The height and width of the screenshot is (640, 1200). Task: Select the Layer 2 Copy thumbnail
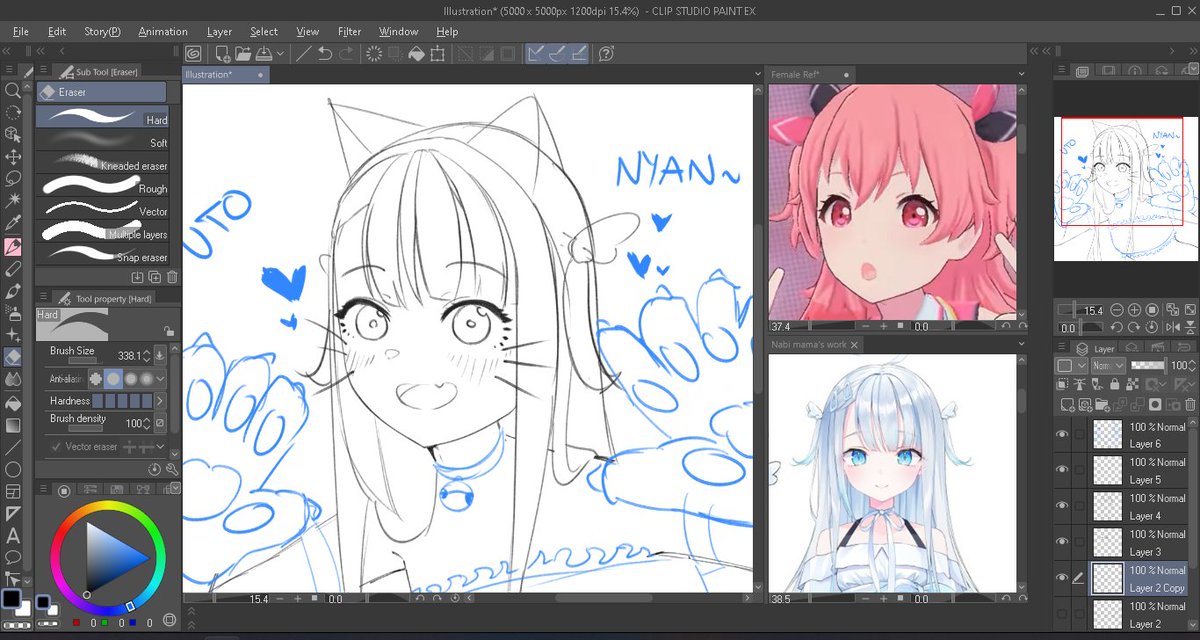1108,578
